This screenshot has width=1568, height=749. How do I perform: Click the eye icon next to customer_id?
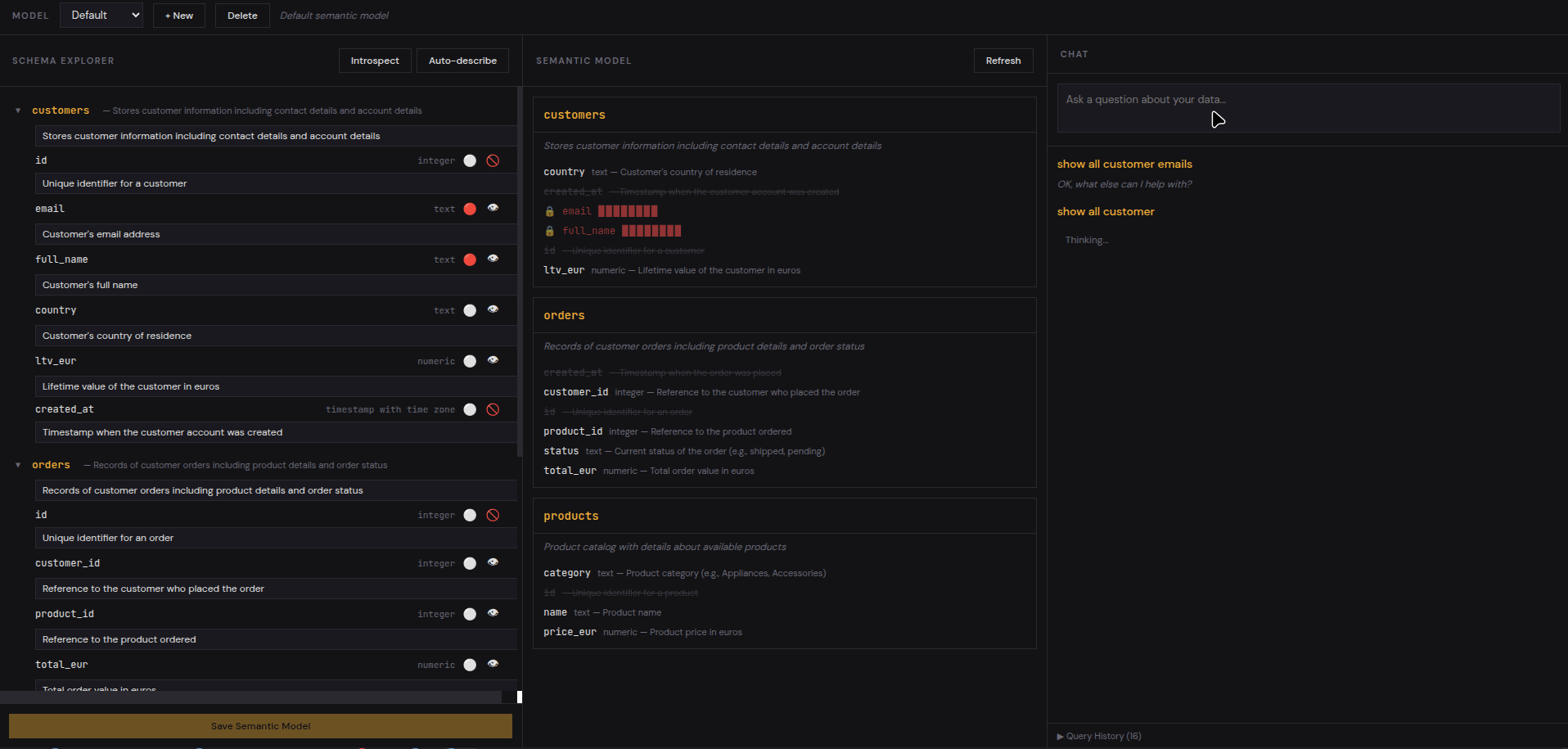pos(493,563)
